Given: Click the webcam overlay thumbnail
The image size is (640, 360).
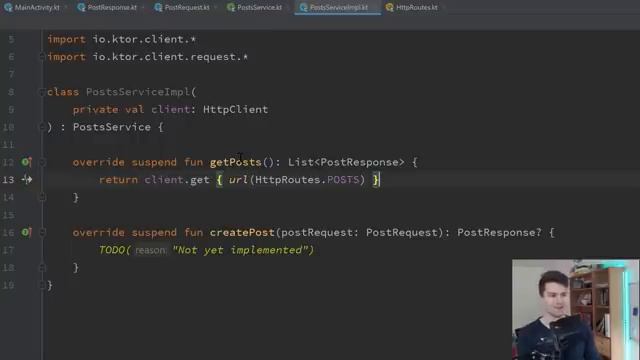Looking at the screenshot, I should [x=576, y=309].
